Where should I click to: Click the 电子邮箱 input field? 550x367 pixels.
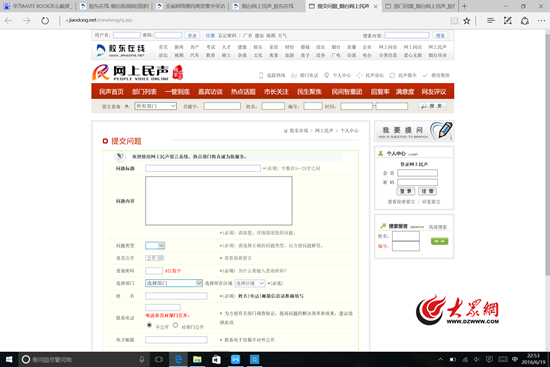coord(176,340)
